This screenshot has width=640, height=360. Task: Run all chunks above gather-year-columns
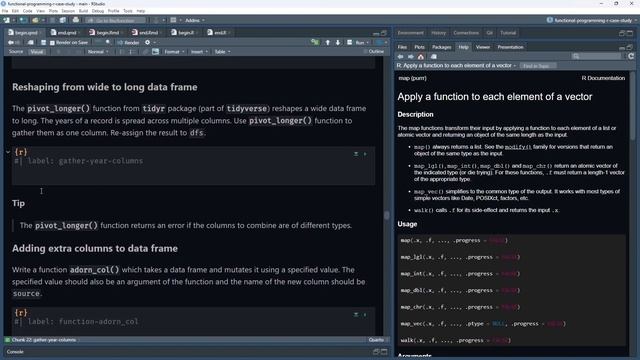(356, 154)
